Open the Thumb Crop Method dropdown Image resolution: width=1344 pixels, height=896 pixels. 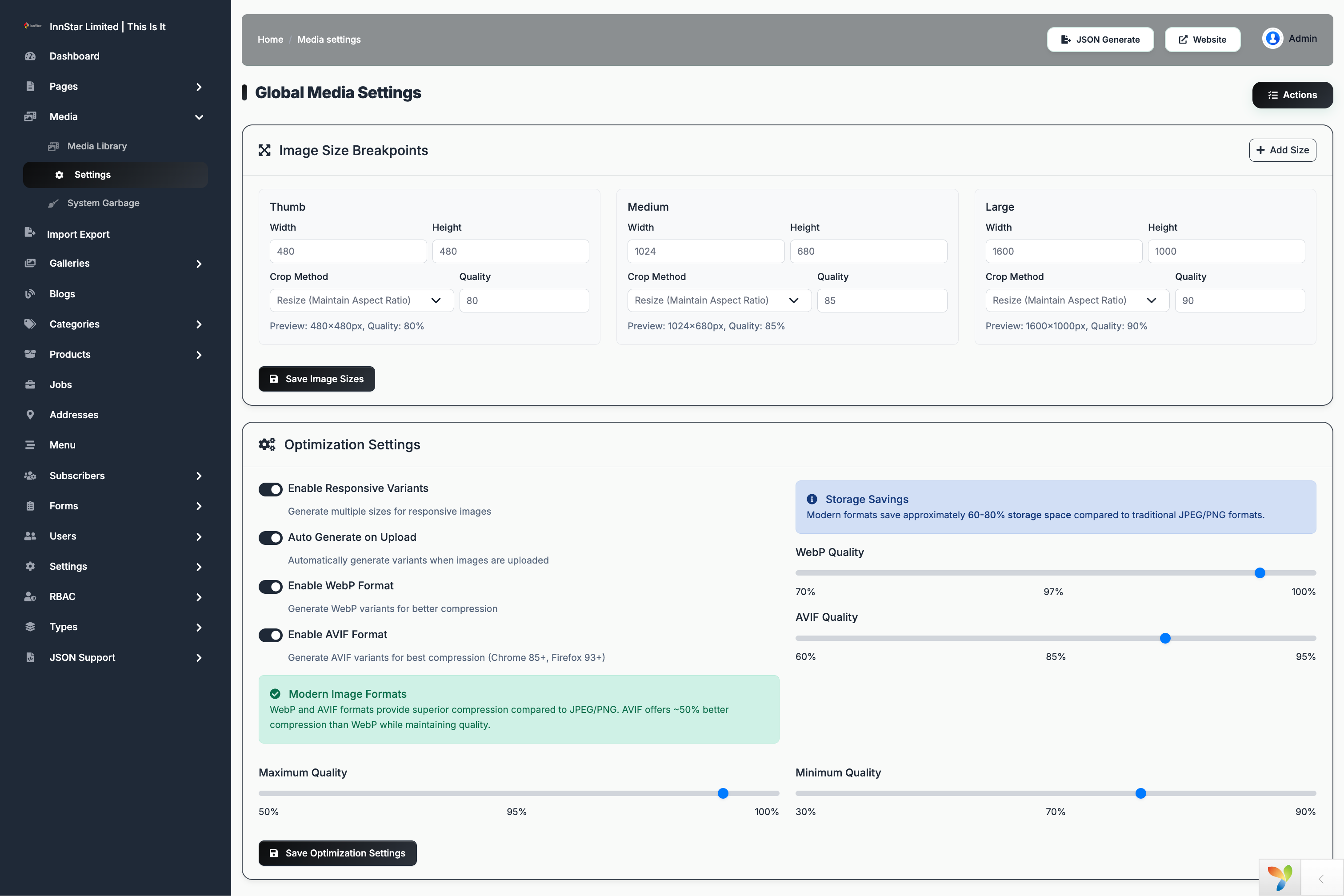(361, 300)
